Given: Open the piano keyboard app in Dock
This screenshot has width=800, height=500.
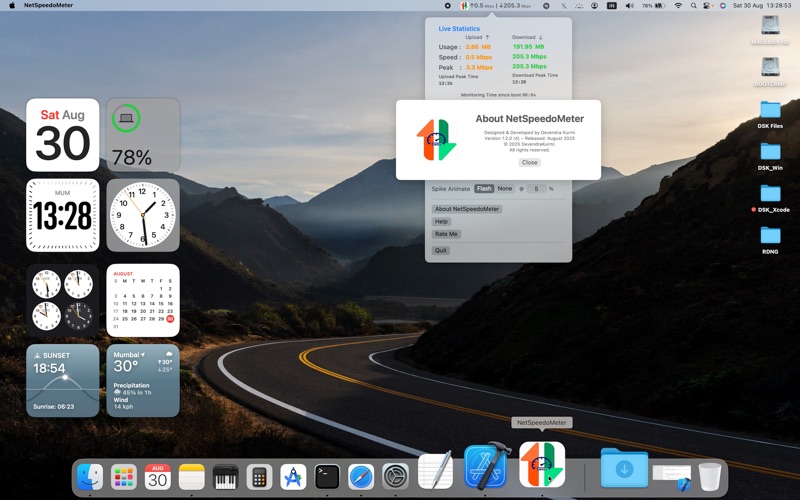Looking at the screenshot, I should point(226,477).
